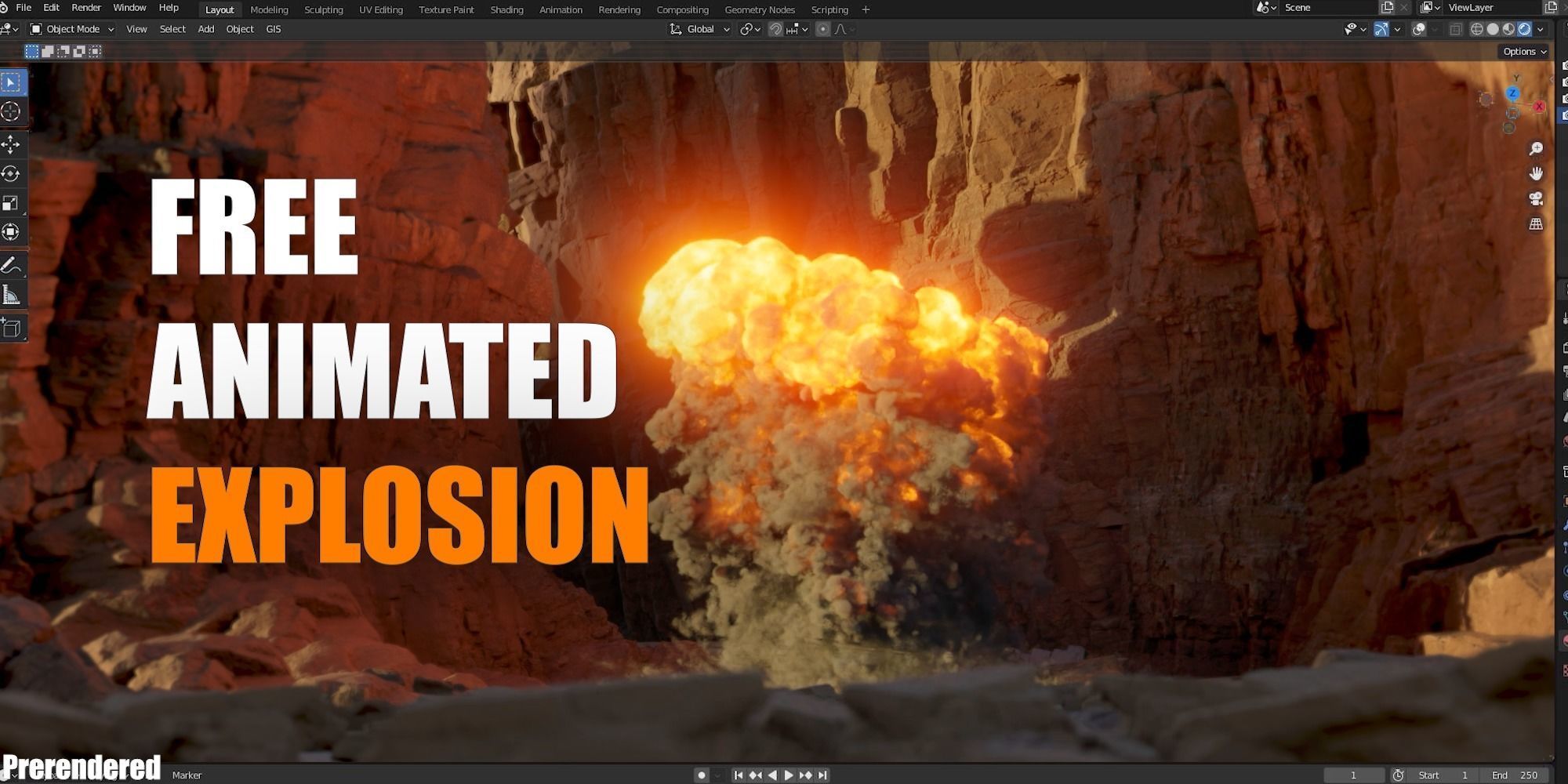Toggle snapping magnet

click(x=775, y=29)
